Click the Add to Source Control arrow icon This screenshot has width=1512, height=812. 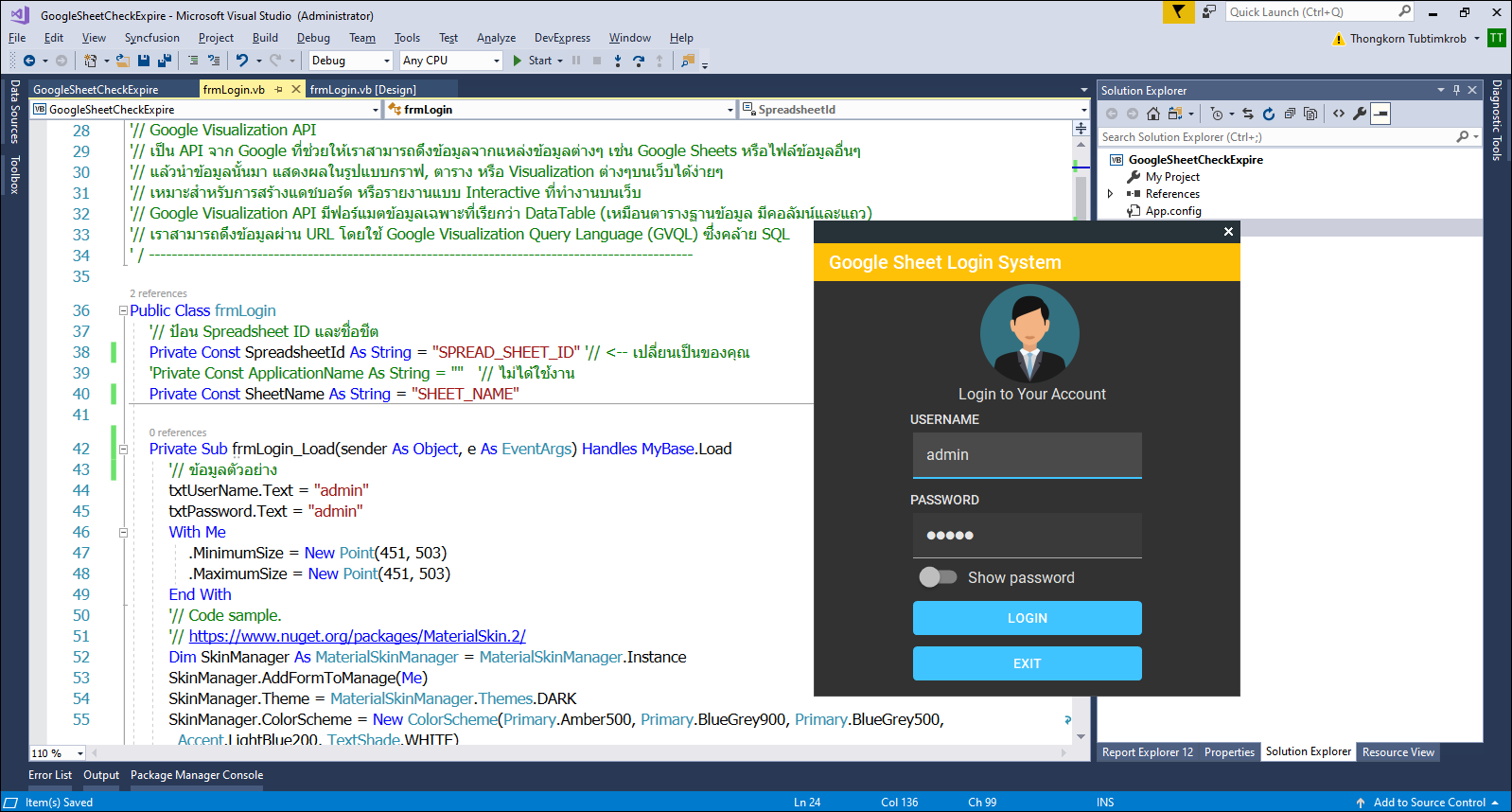pyautogui.click(x=1361, y=803)
